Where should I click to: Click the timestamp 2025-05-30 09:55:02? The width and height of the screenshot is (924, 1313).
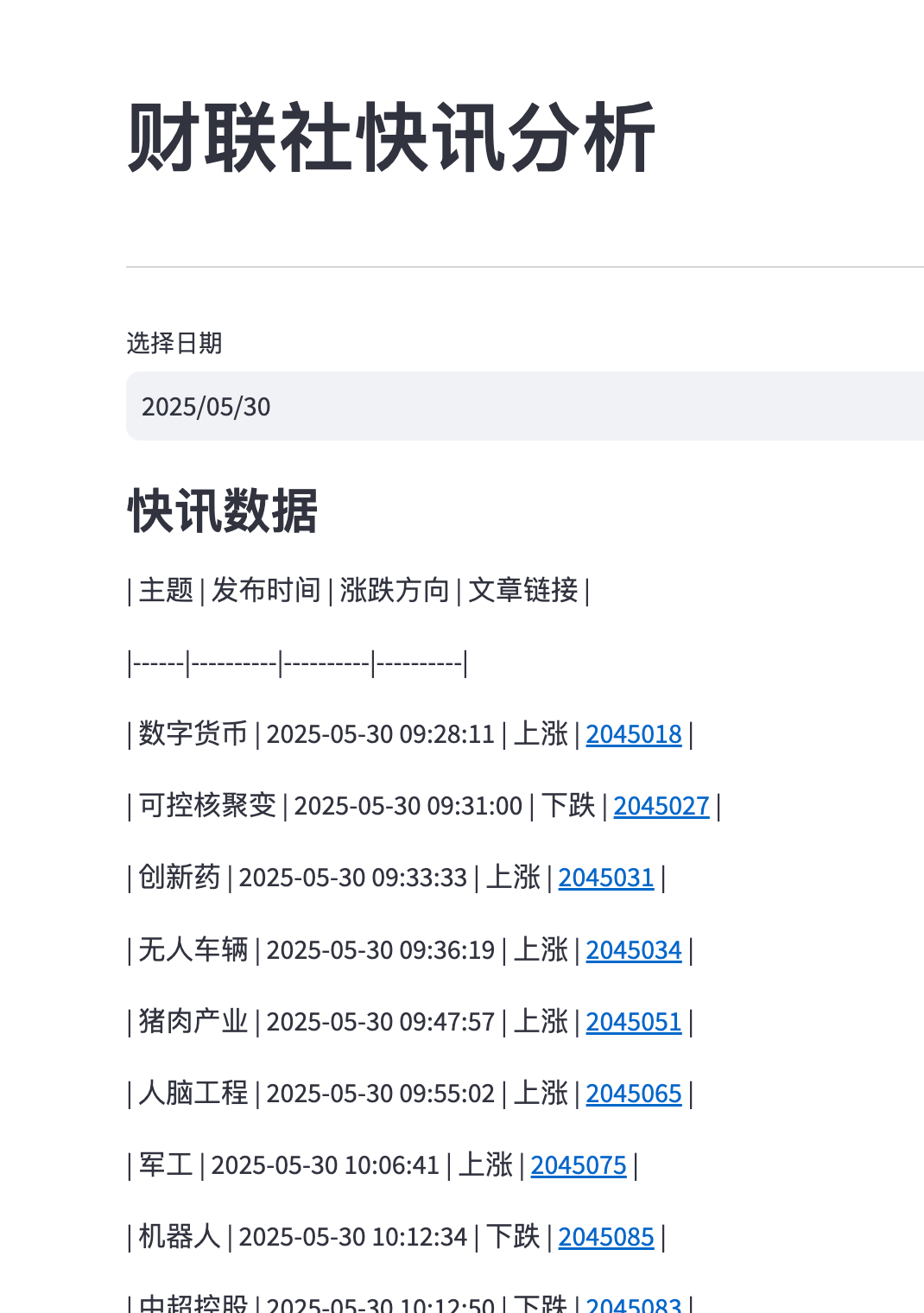click(x=381, y=1094)
